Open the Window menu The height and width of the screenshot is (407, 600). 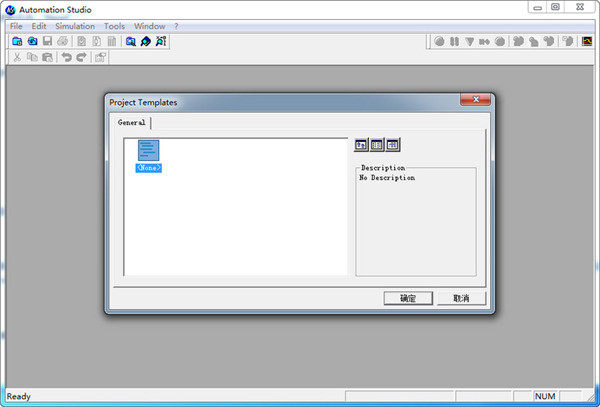tap(150, 26)
